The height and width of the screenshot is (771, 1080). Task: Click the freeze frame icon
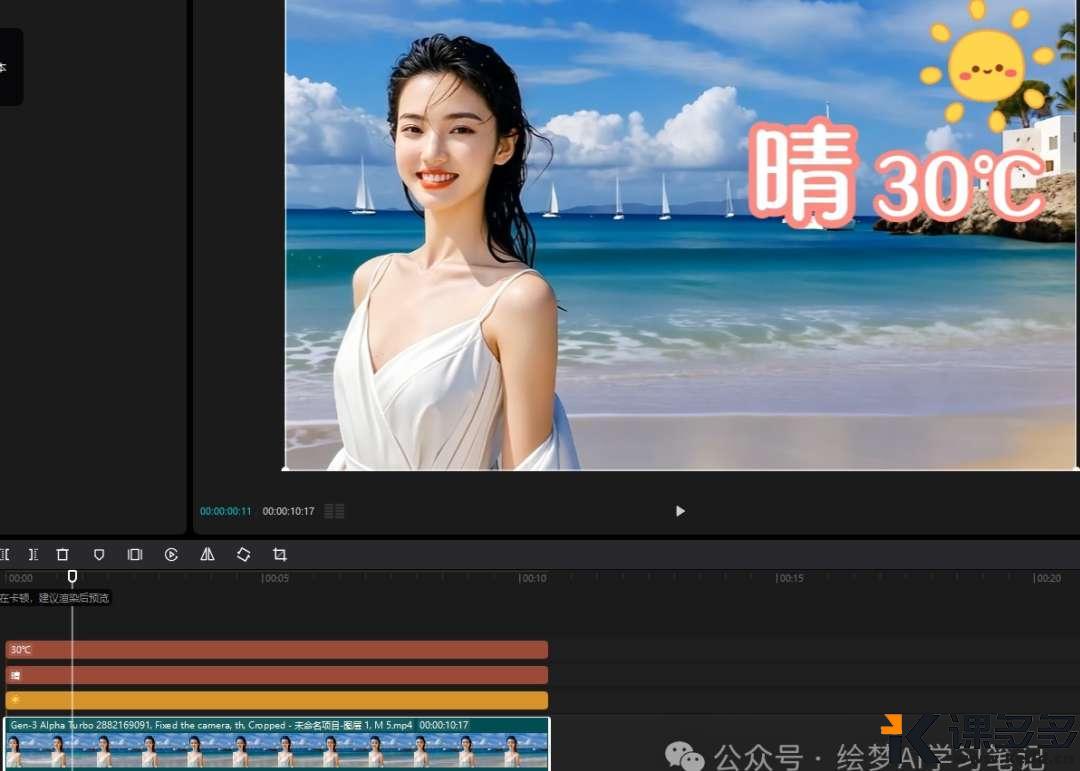(135, 554)
